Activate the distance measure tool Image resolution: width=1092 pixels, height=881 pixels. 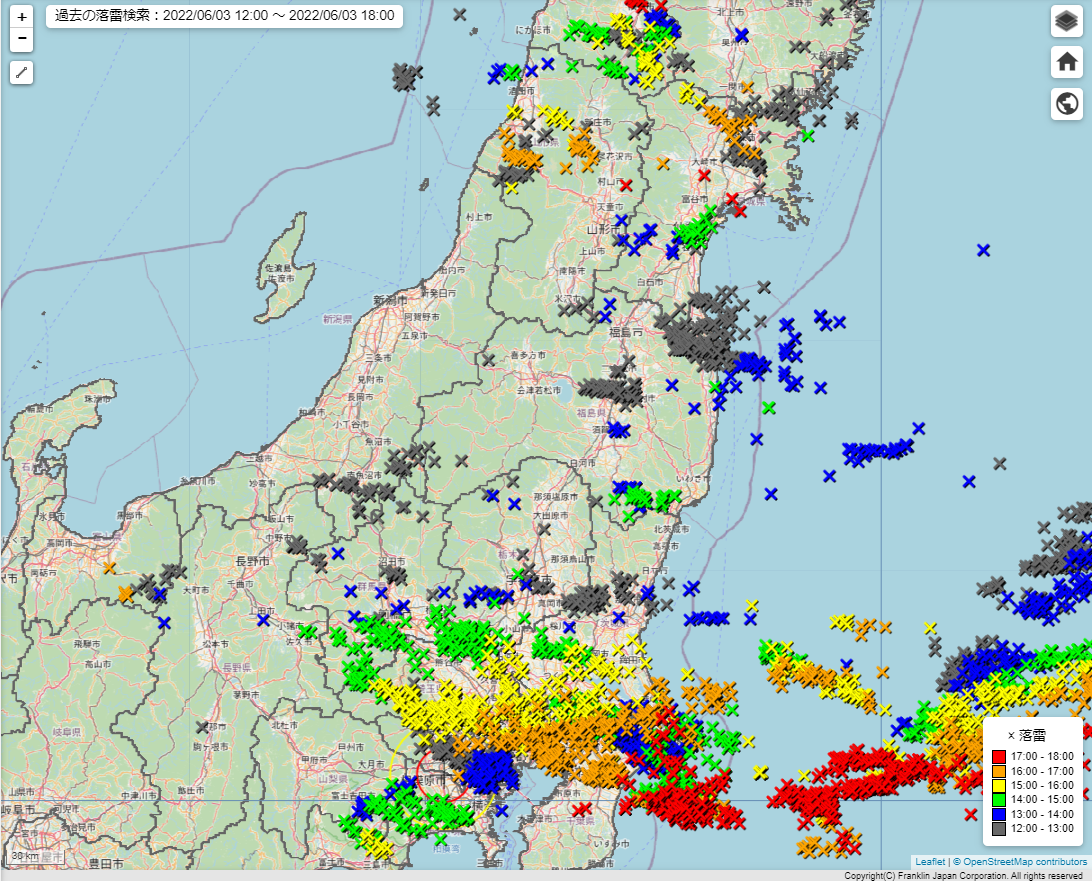[22, 72]
